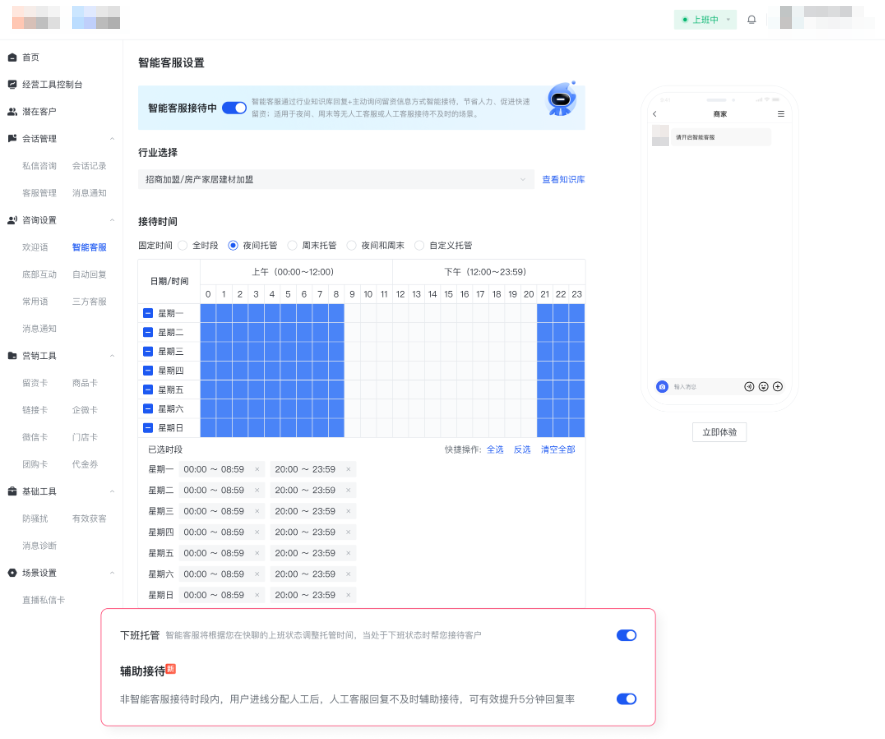Disable the 辅助接待 toggle
The image size is (885, 739).
click(x=626, y=699)
